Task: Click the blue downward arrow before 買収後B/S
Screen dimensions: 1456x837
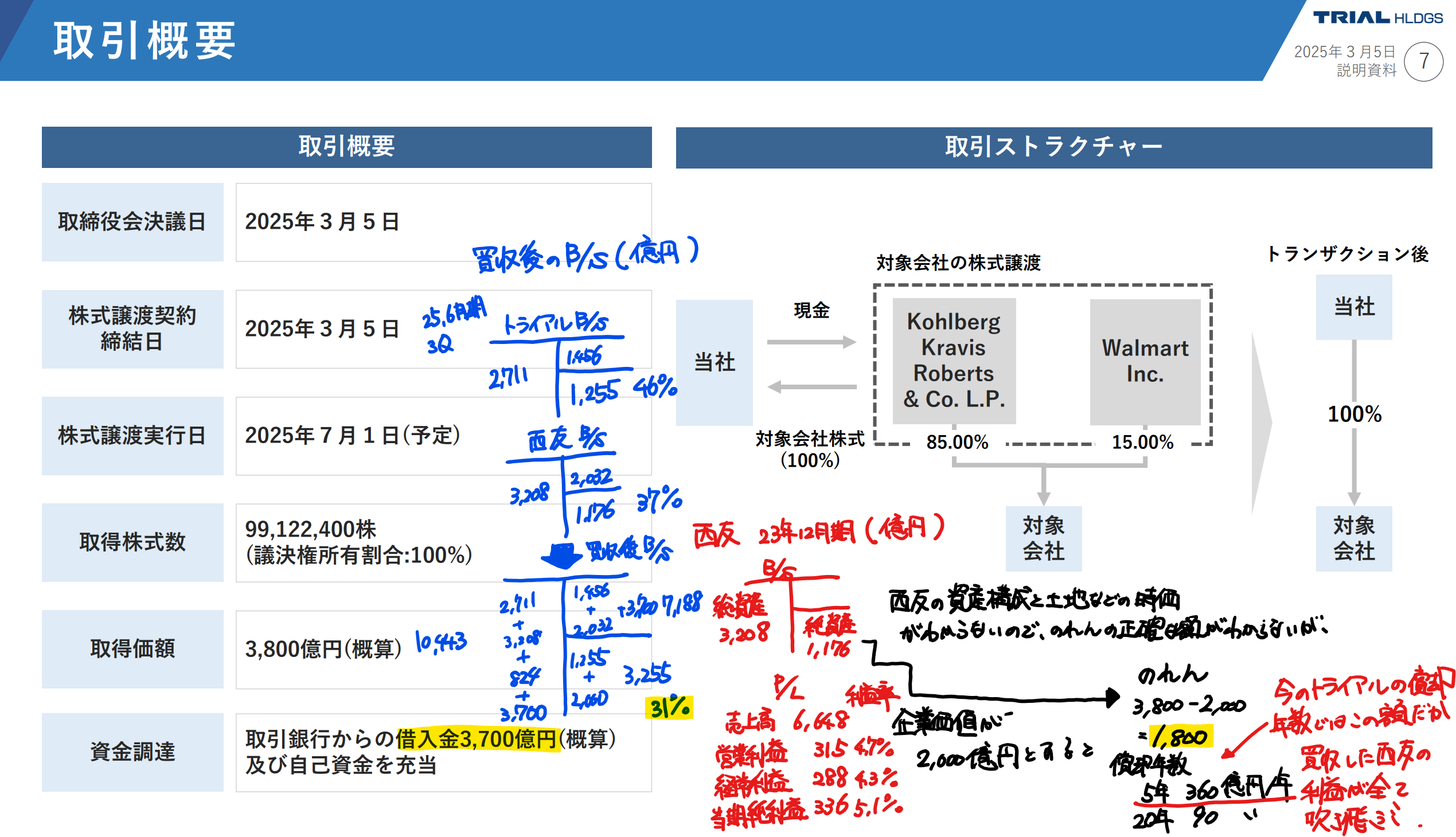Action: click(x=562, y=556)
